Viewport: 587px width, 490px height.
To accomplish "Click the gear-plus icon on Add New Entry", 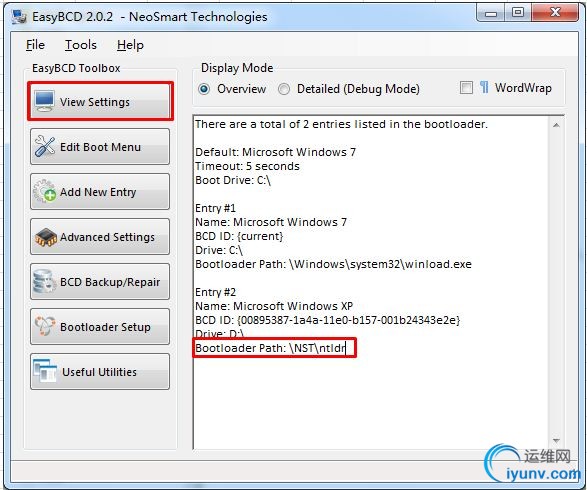I will tap(45, 191).
